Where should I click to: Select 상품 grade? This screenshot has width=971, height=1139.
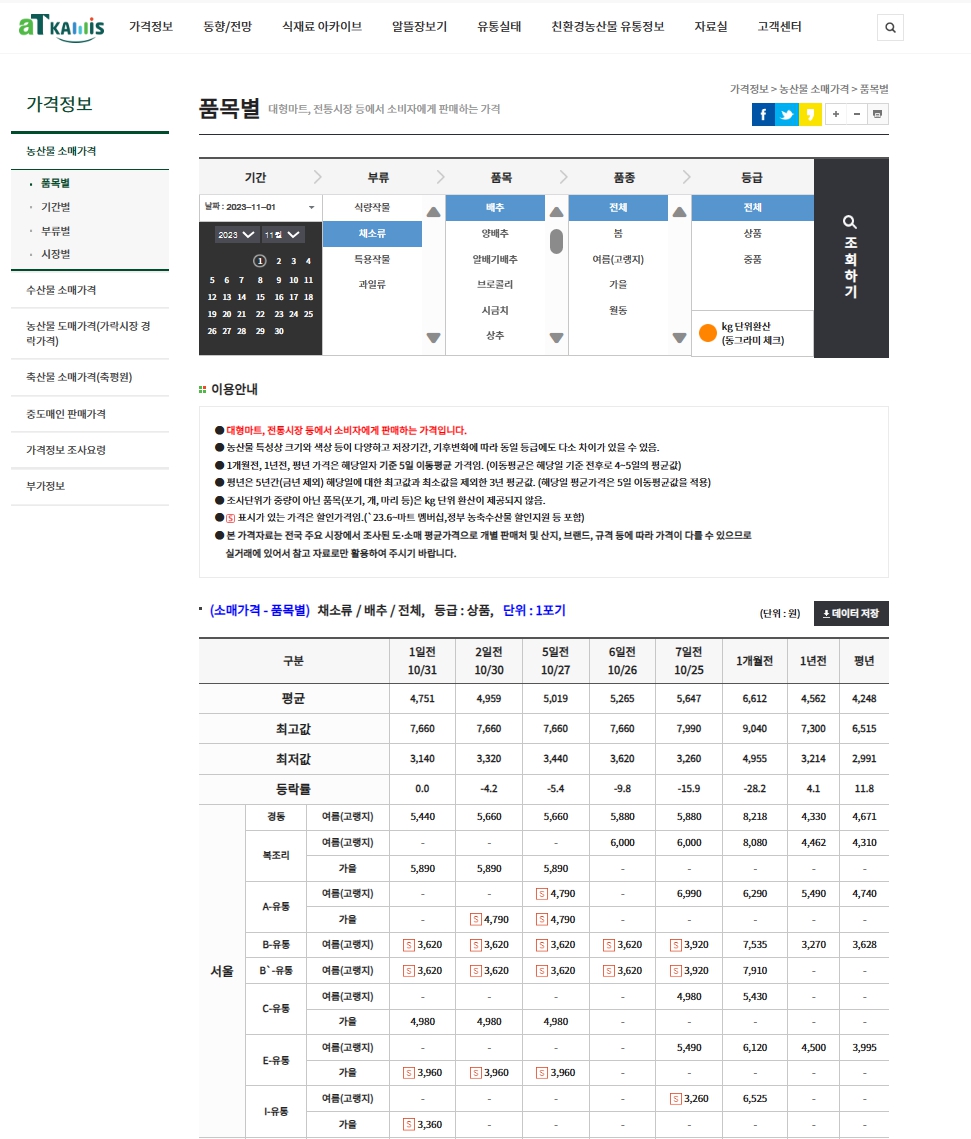pos(752,233)
